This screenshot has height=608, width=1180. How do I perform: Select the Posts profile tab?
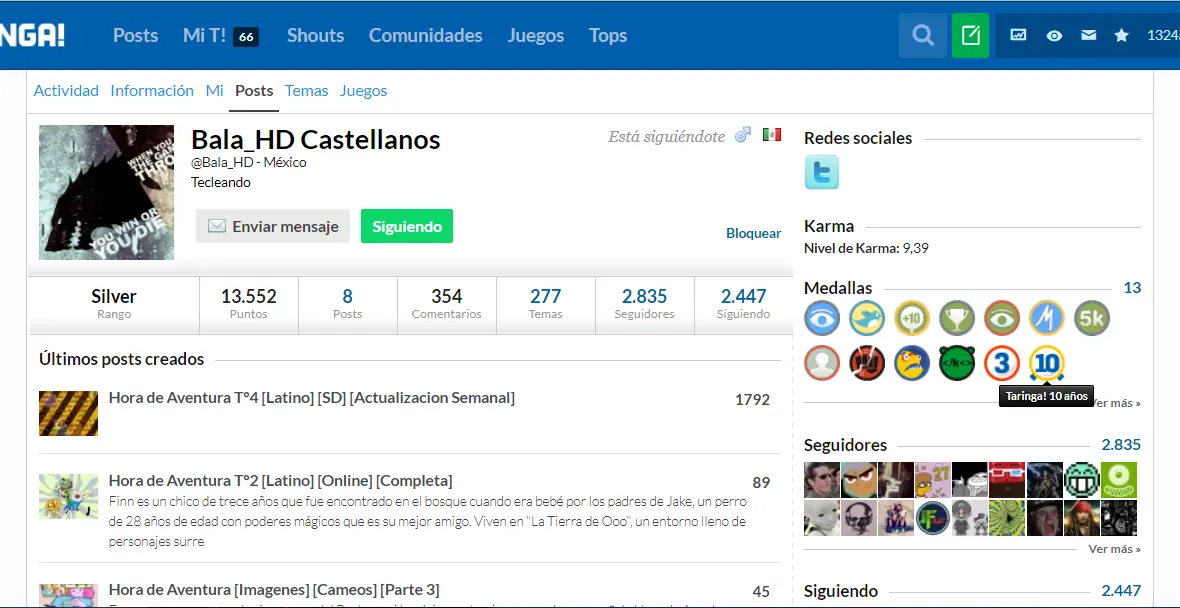254,90
